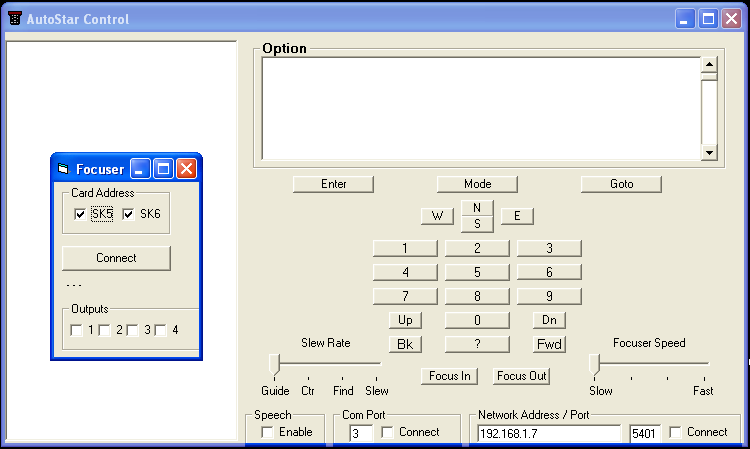The image size is (750, 449).
Task: Check the Network Connect checkbox
Action: [x=675, y=432]
